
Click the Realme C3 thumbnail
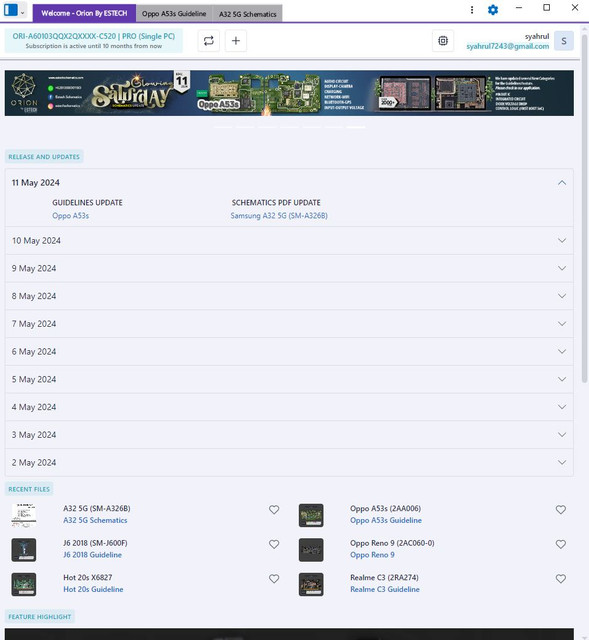pyautogui.click(x=311, y=584)
